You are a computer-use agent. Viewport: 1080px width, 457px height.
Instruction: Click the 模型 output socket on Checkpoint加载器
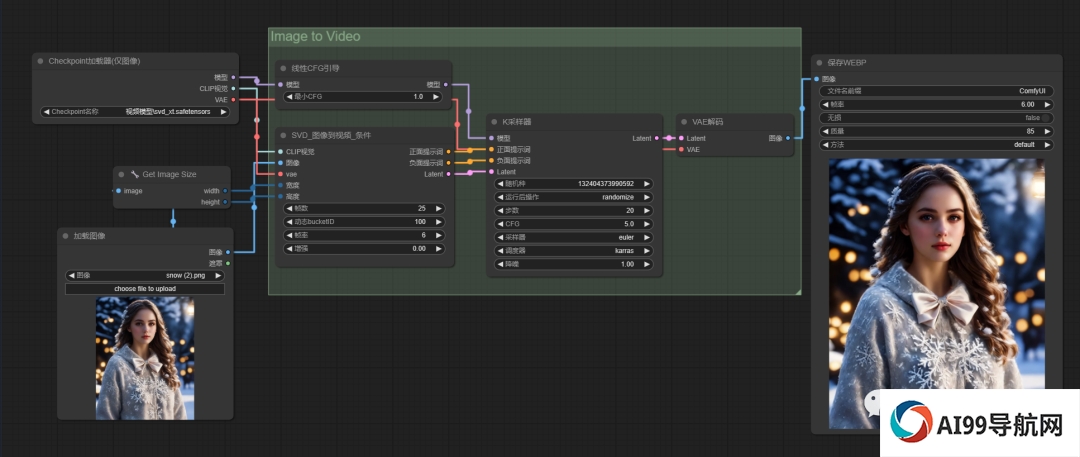(233, 77)
